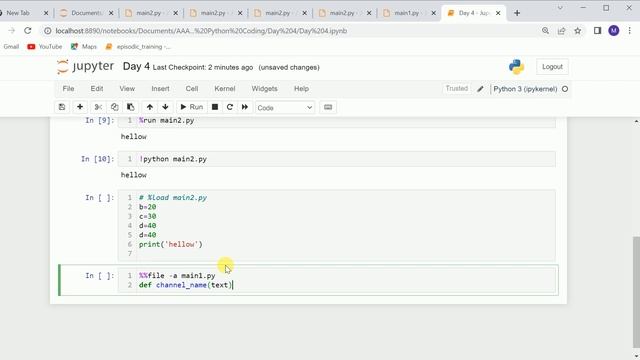Open the Chrome profile avatar M

(614, 31)
